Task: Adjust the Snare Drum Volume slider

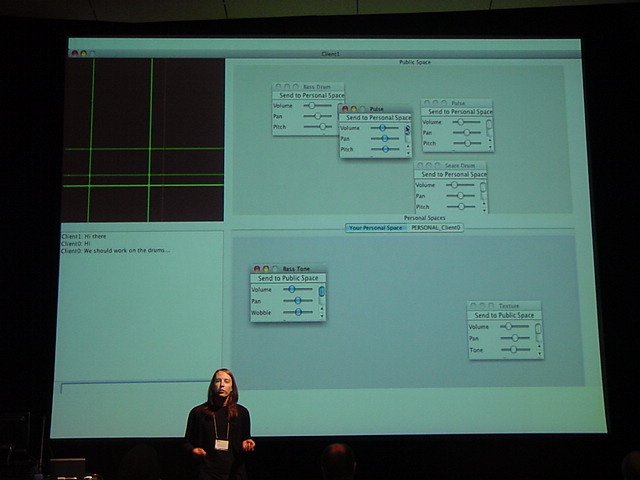Action: click(460, 185)
